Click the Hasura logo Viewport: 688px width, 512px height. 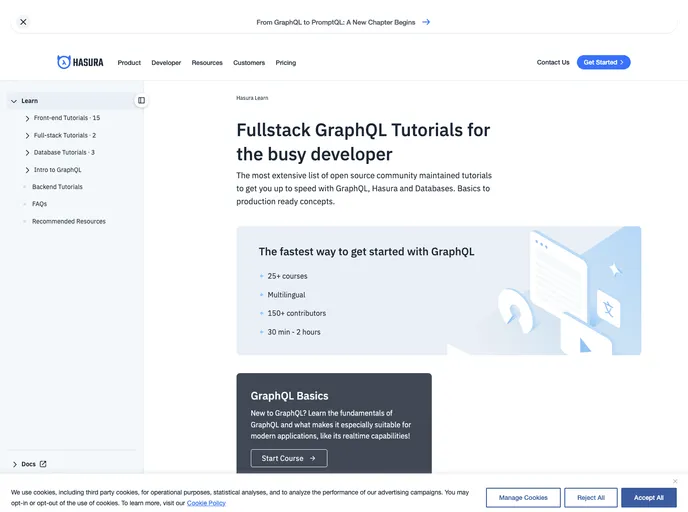[x=80, y=62]
